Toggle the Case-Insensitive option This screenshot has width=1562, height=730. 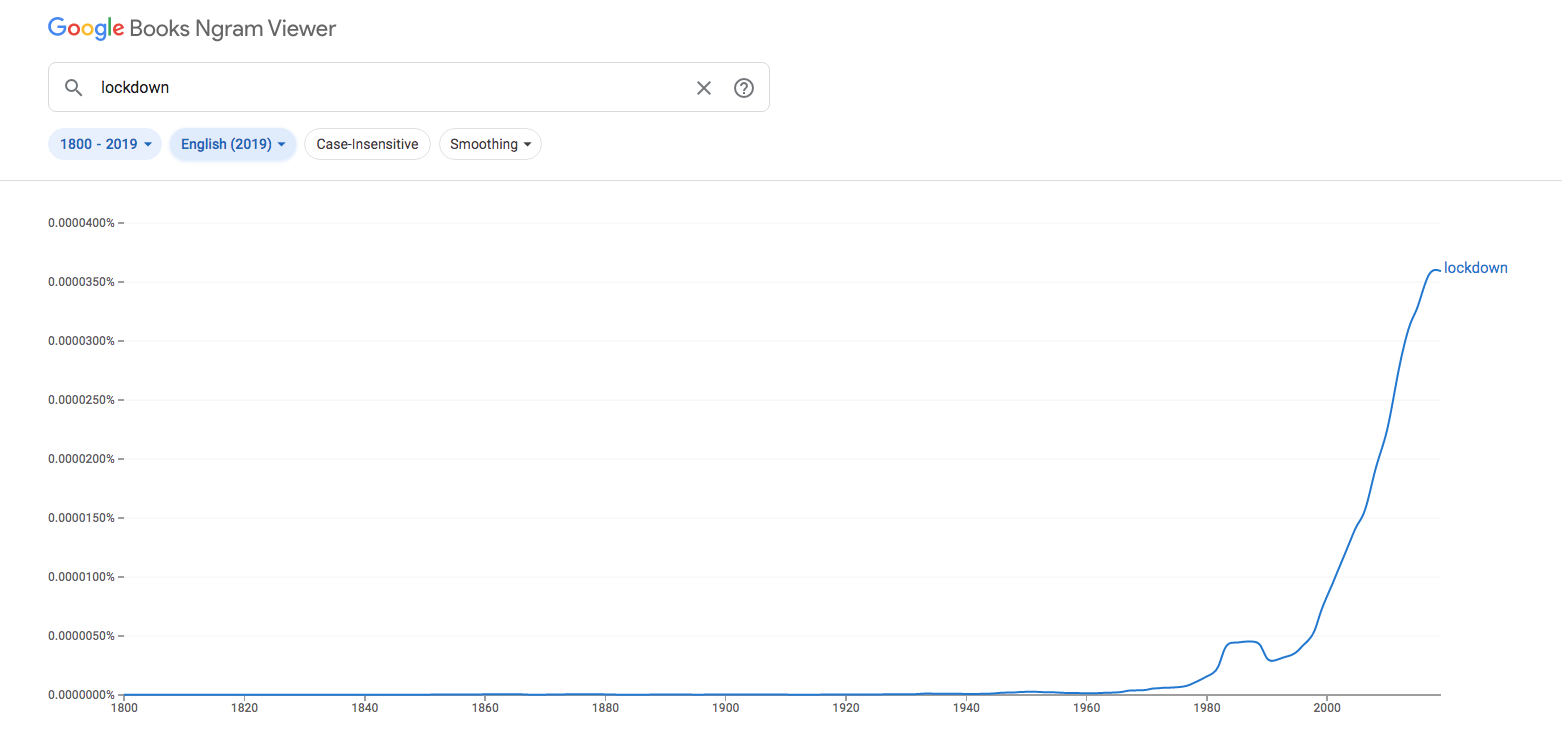367,144
